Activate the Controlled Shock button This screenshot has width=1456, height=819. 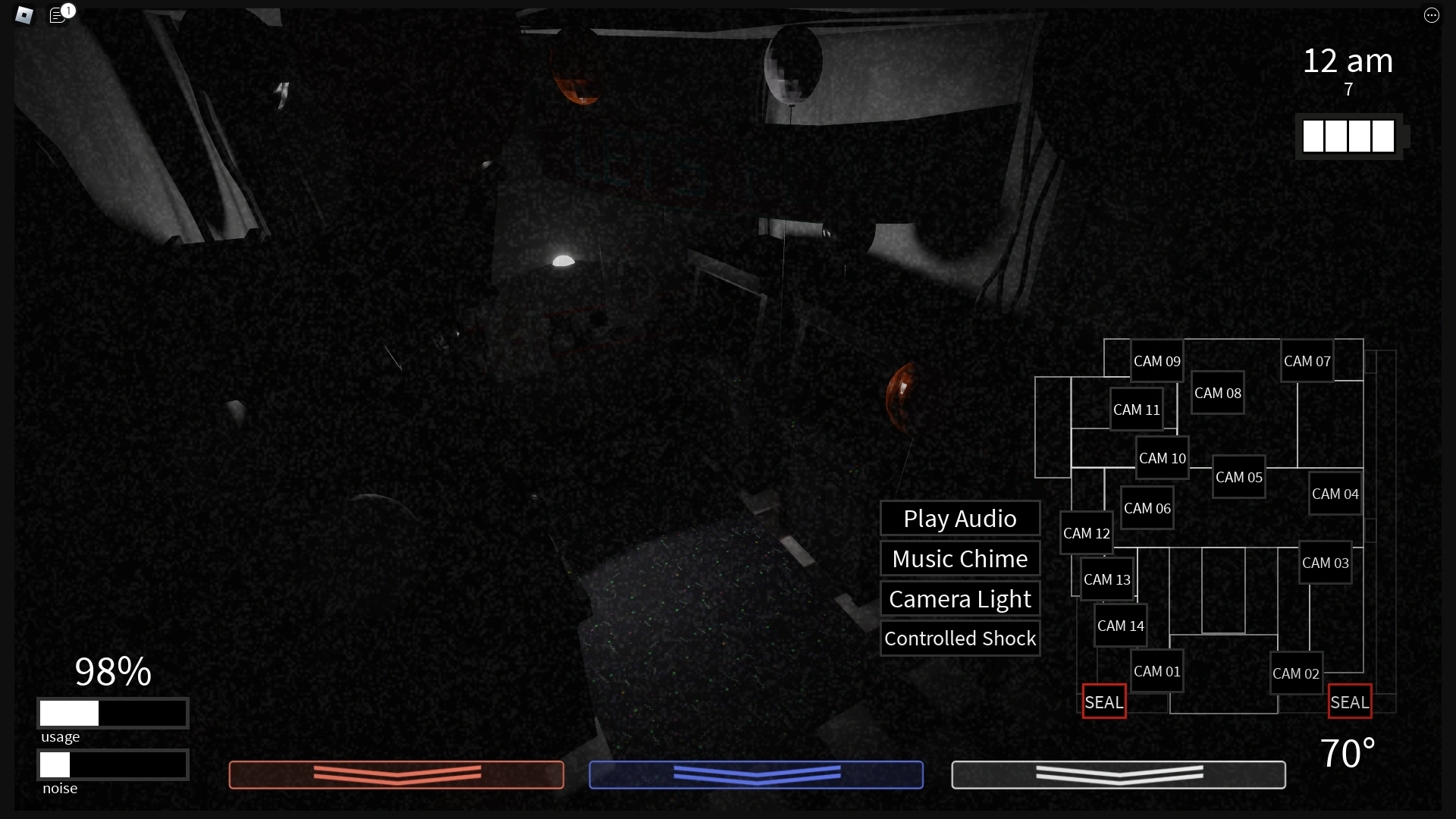click(959, 639)
